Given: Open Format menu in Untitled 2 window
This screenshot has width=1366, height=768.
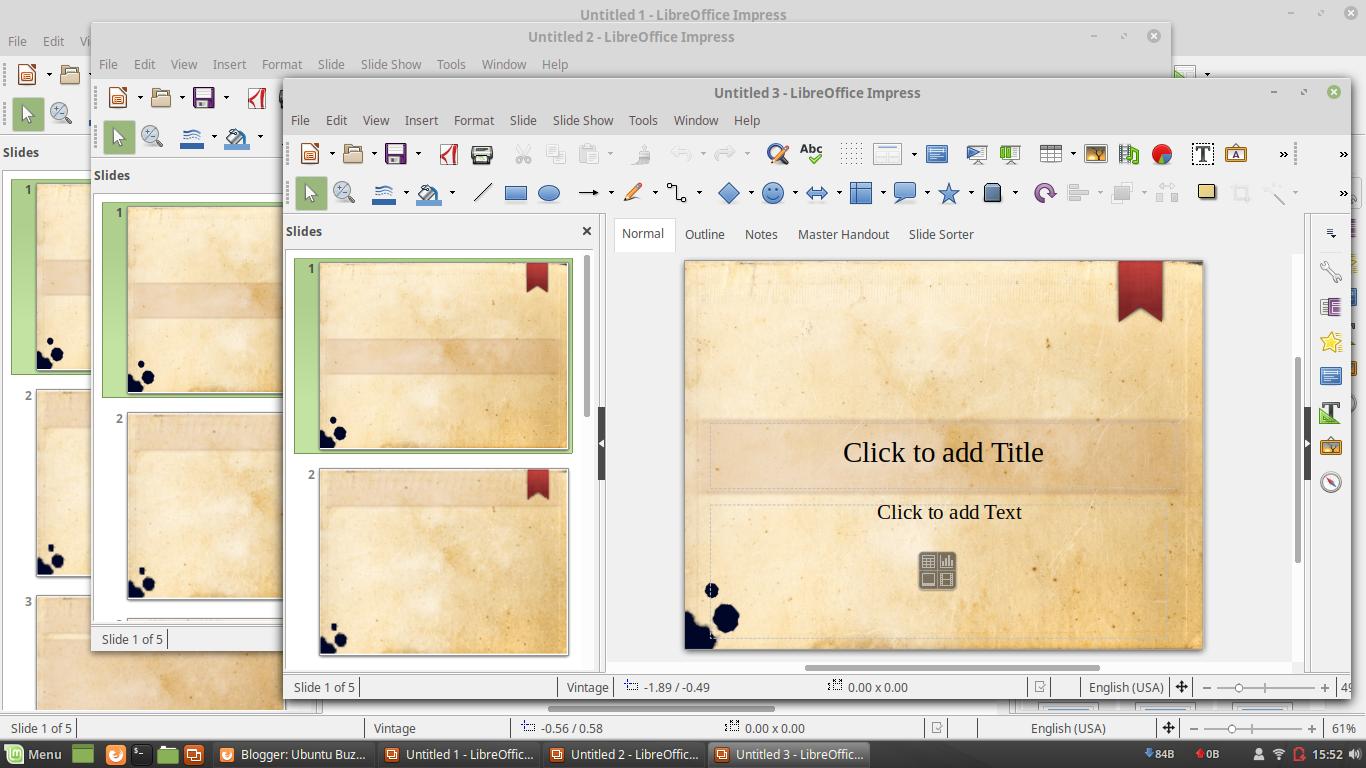Looking at the screenshot, I should point(282,64).
